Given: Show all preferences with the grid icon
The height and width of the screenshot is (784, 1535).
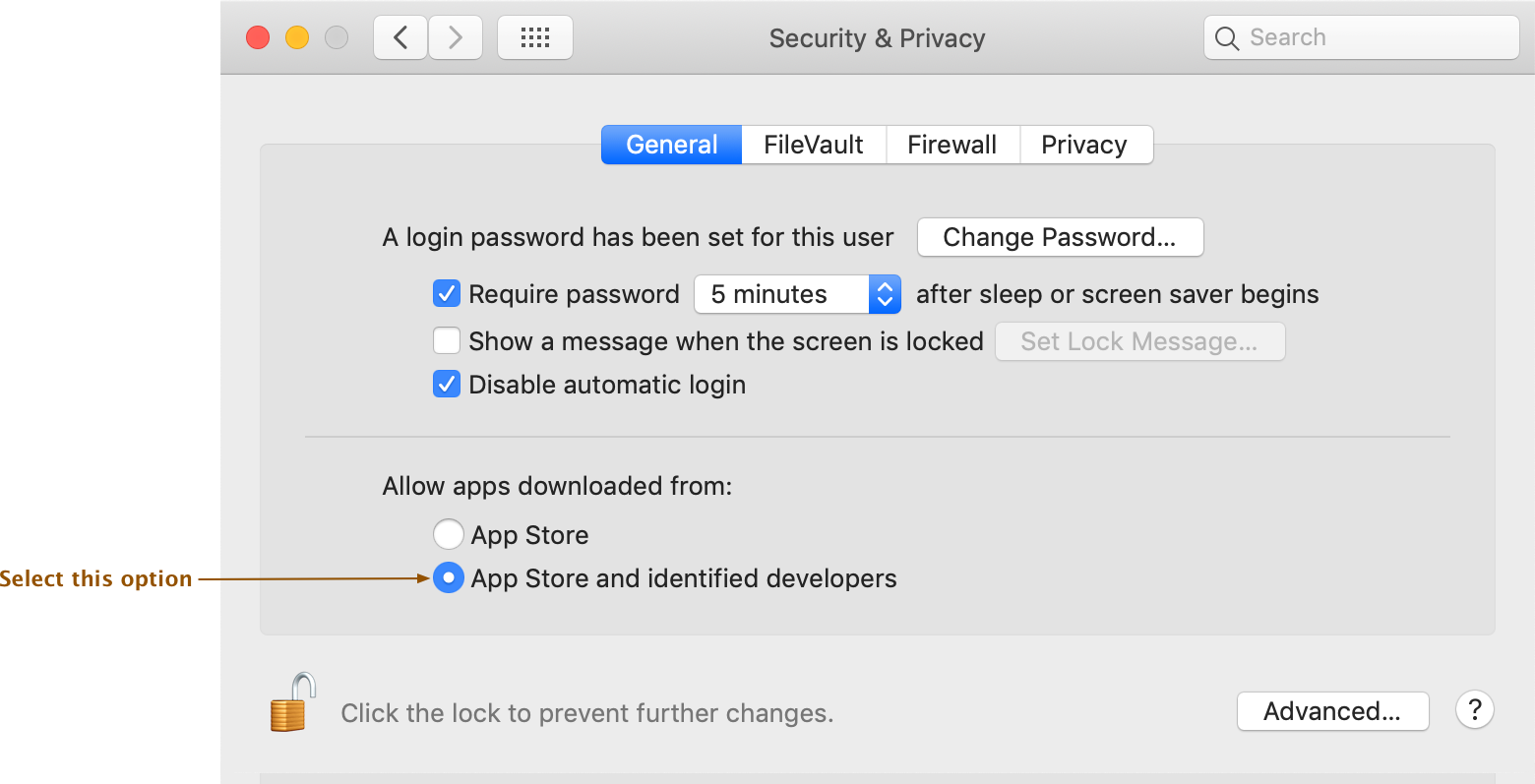Looking at the screenshot, I should tap(535, 38).
